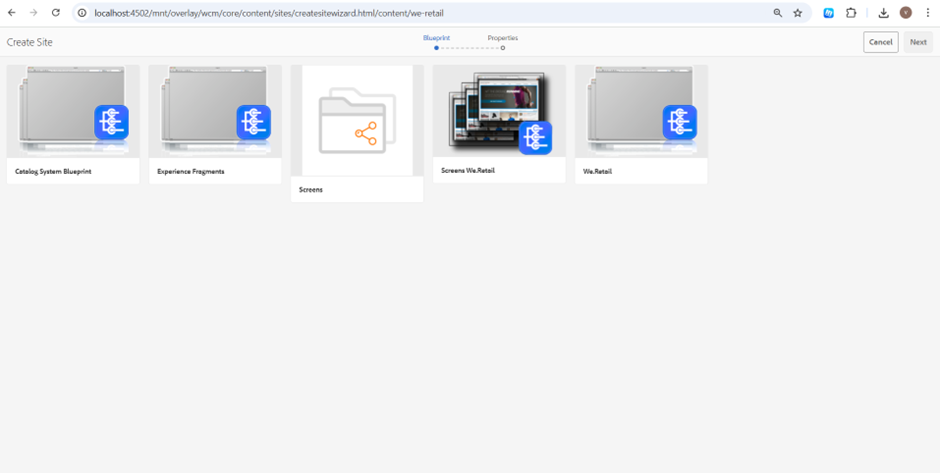Open the user profile avatar
The image size is (940, 473).
906,13
